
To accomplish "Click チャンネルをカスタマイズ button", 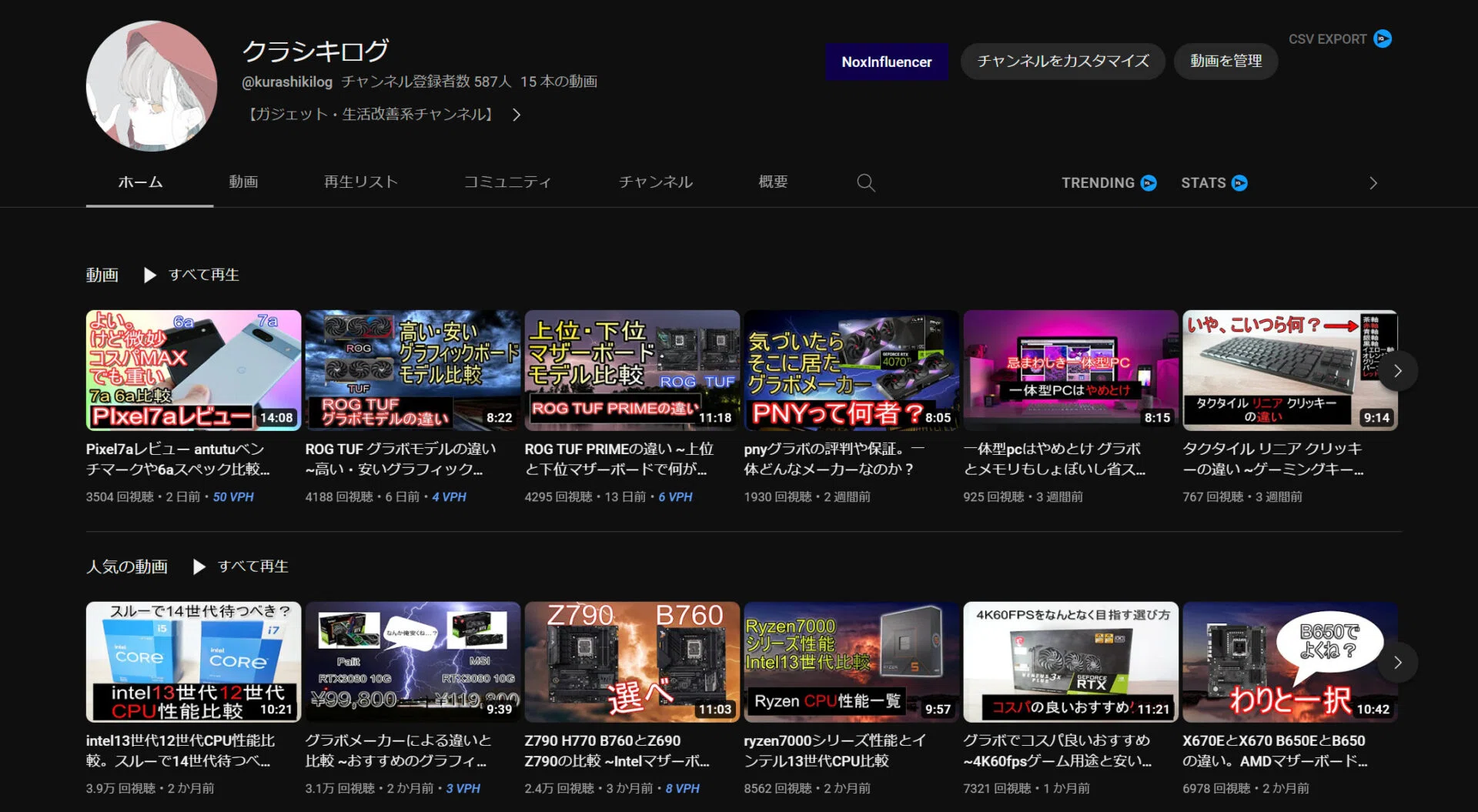I will [x=1062, y=62].
